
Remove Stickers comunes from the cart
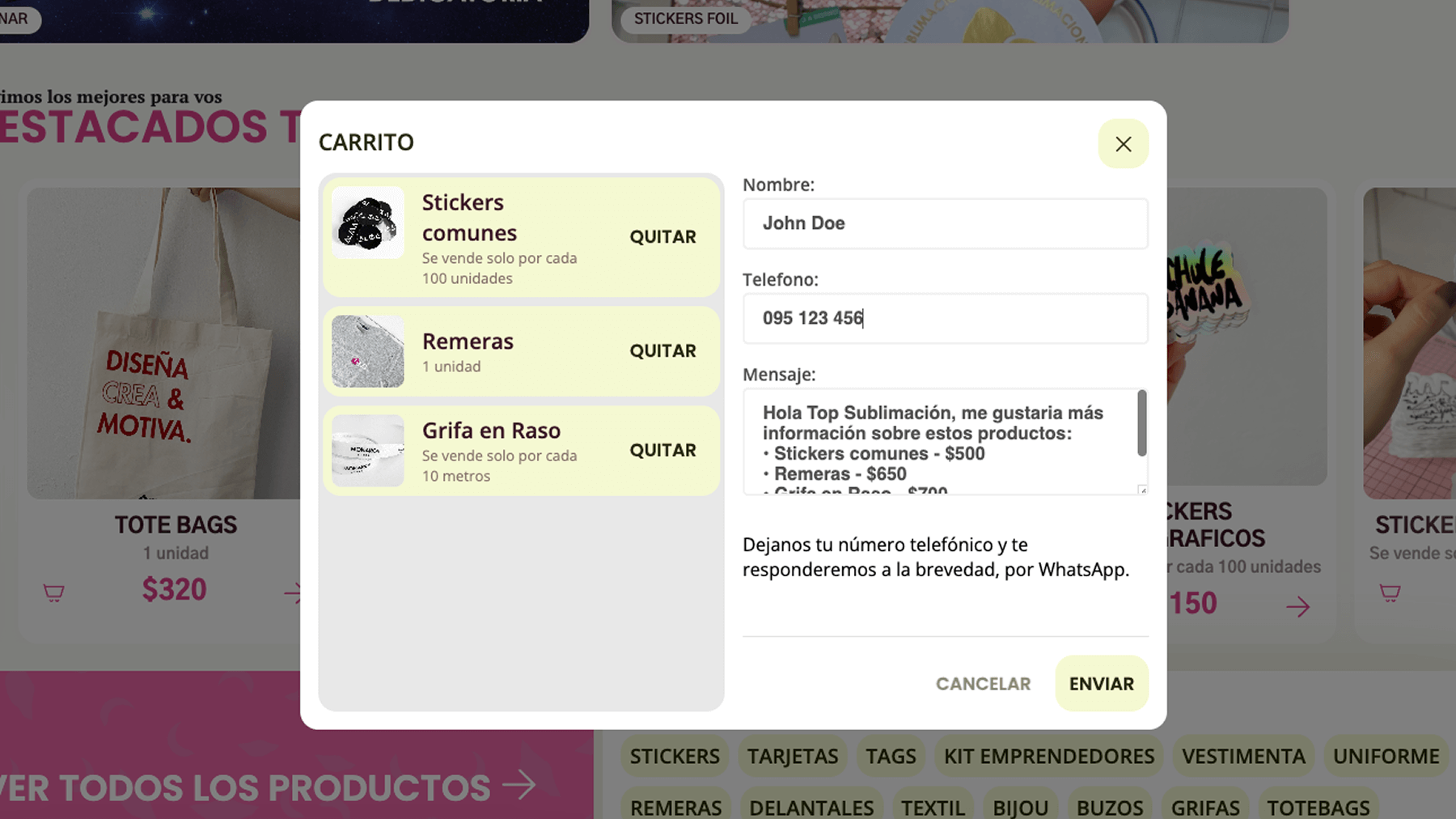(x=662, y=237)
